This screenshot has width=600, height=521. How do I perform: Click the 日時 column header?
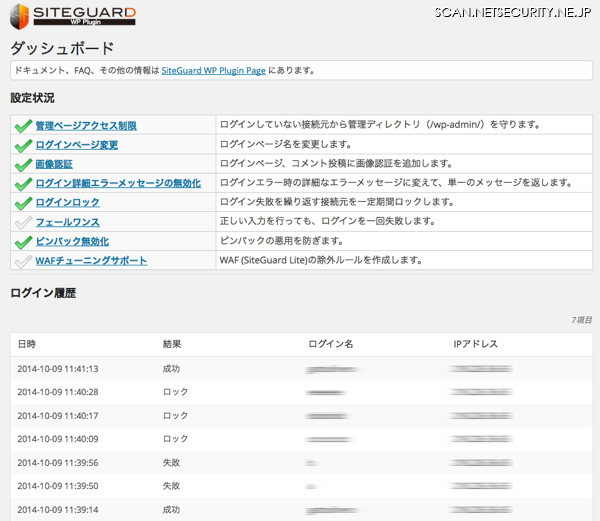[27, 344]
